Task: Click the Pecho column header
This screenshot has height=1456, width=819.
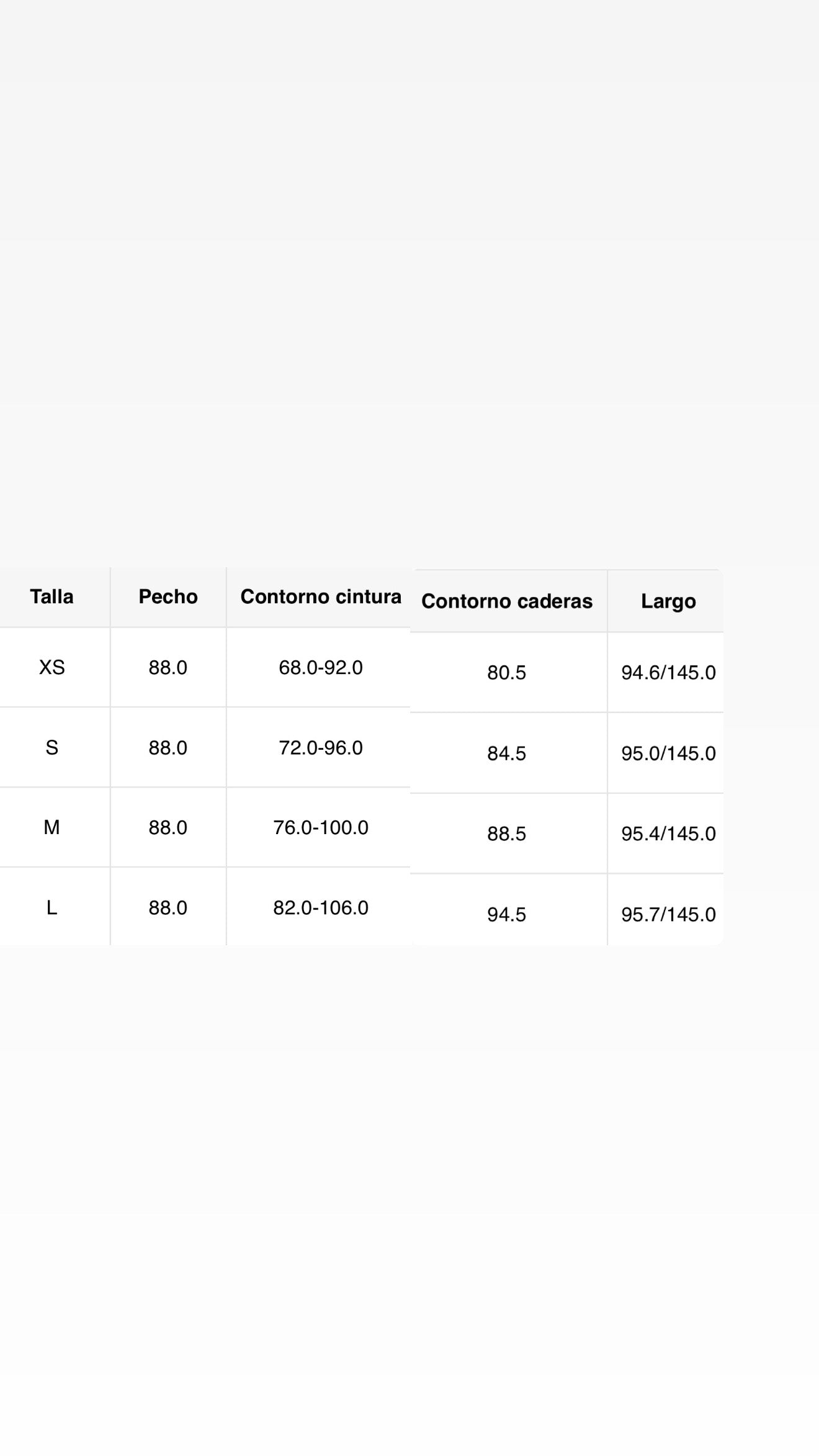Action: tap(168, 596)
